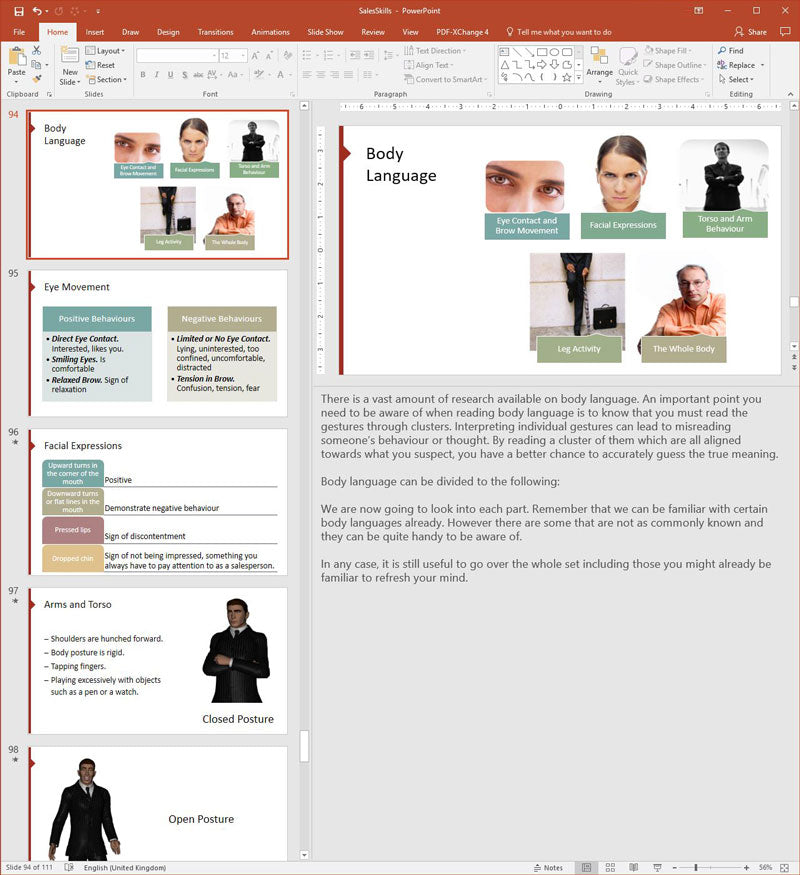
Task: Select slide 97 Arms and Torso thumbnail
Action: point(158,661)
